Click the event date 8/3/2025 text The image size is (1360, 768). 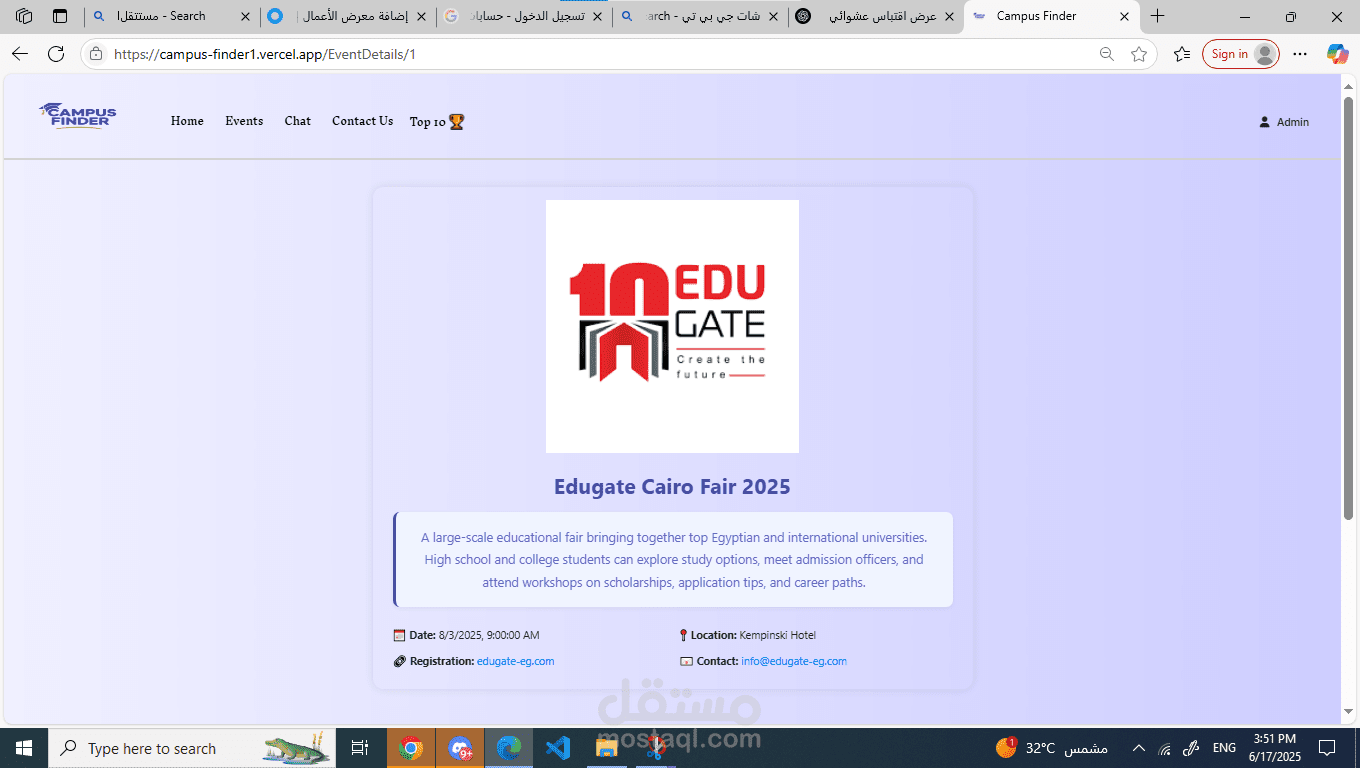click(489, 635)
